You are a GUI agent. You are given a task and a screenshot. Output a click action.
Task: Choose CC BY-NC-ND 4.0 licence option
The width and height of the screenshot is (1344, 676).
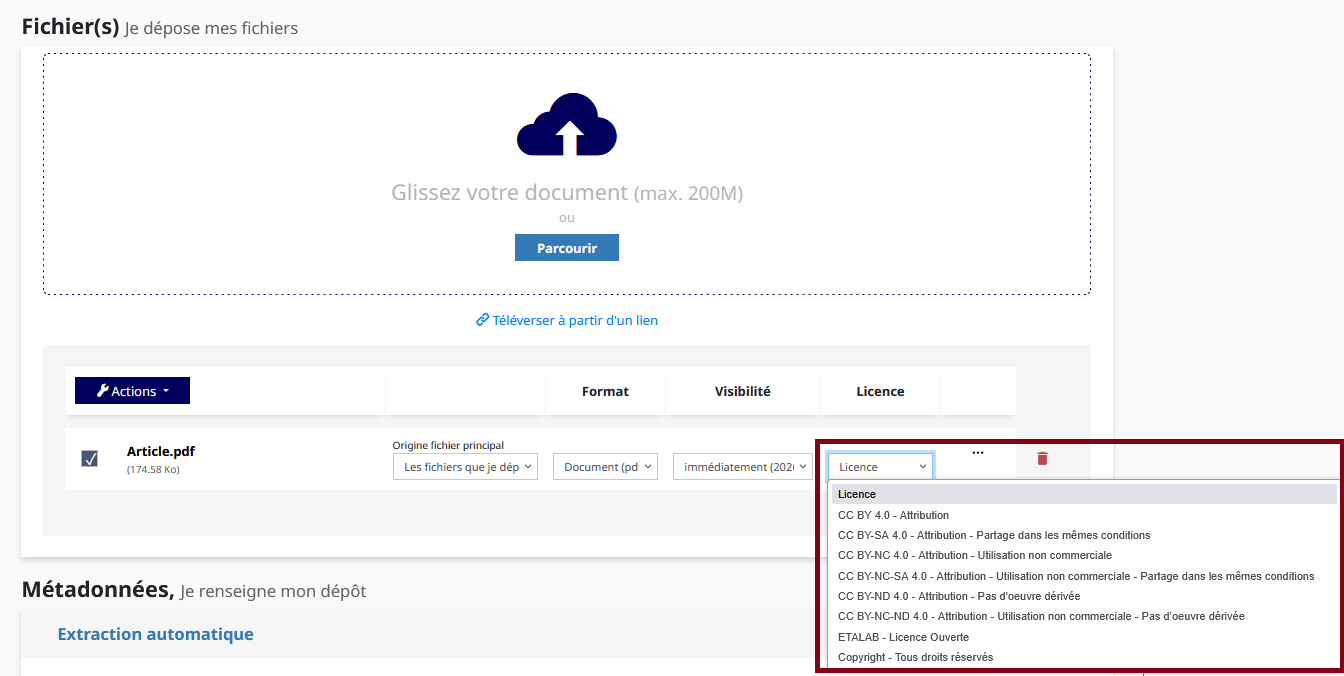tap(1040, 616)
